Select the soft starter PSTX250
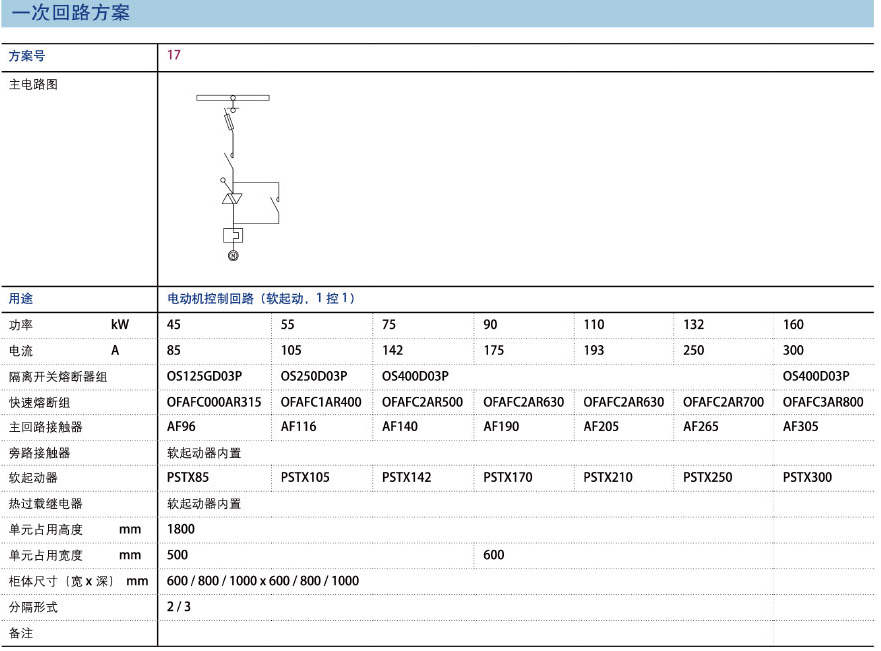 707,477
